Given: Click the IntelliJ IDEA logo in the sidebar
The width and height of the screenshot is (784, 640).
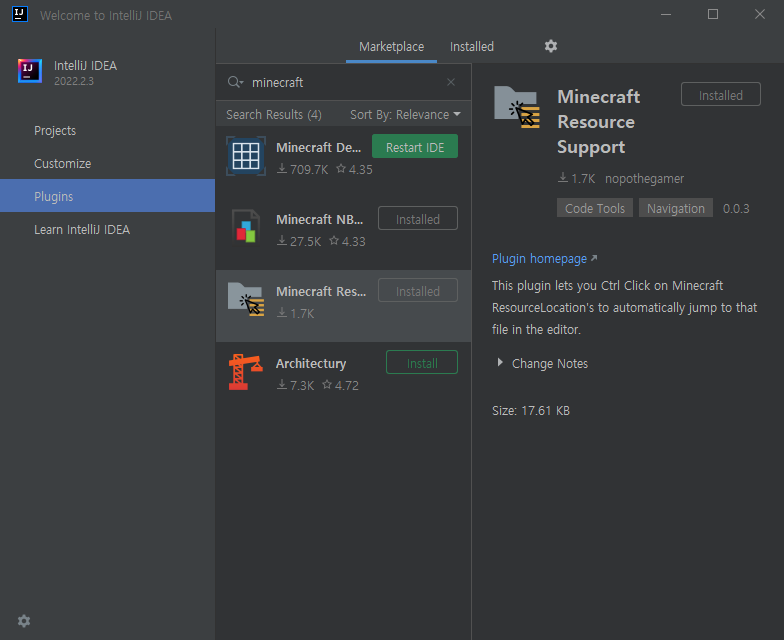Looking at the screenshot, I should pyautogui.click(x=30, y=71).
